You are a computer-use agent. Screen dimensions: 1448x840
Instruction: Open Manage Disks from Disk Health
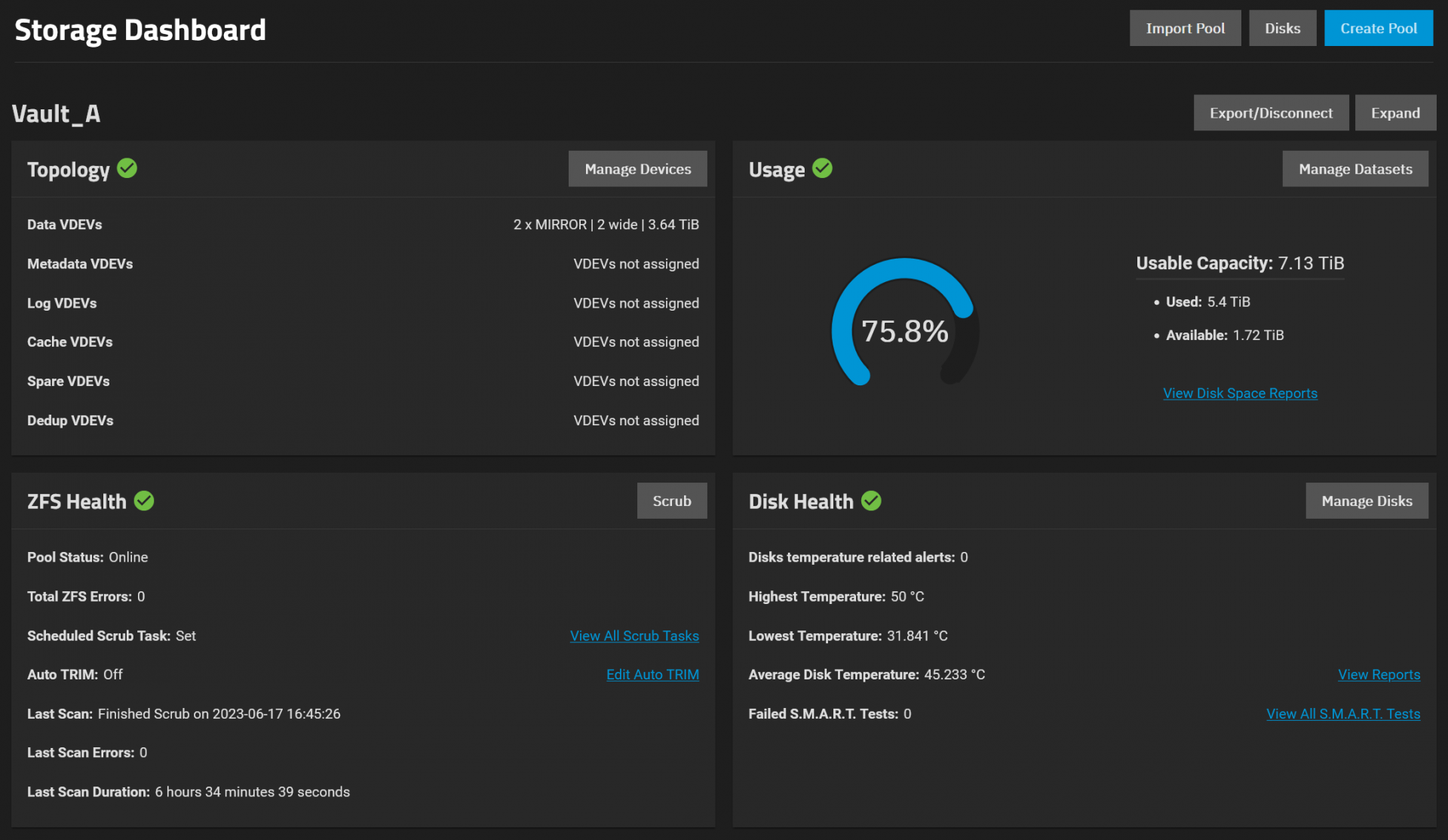pyautogui.click(x=1366, y=501)
